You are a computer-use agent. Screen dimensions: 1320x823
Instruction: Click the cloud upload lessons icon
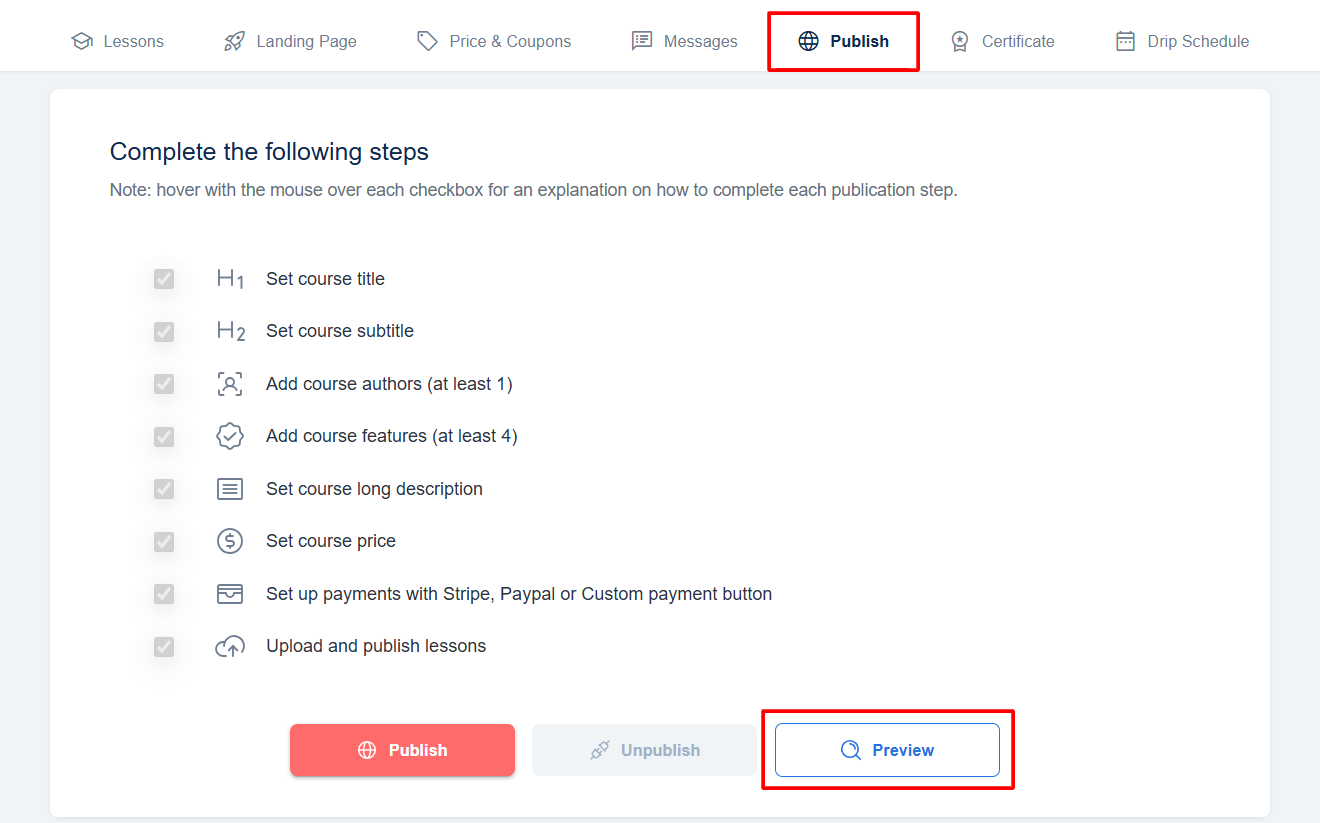(x=230, y=647)
